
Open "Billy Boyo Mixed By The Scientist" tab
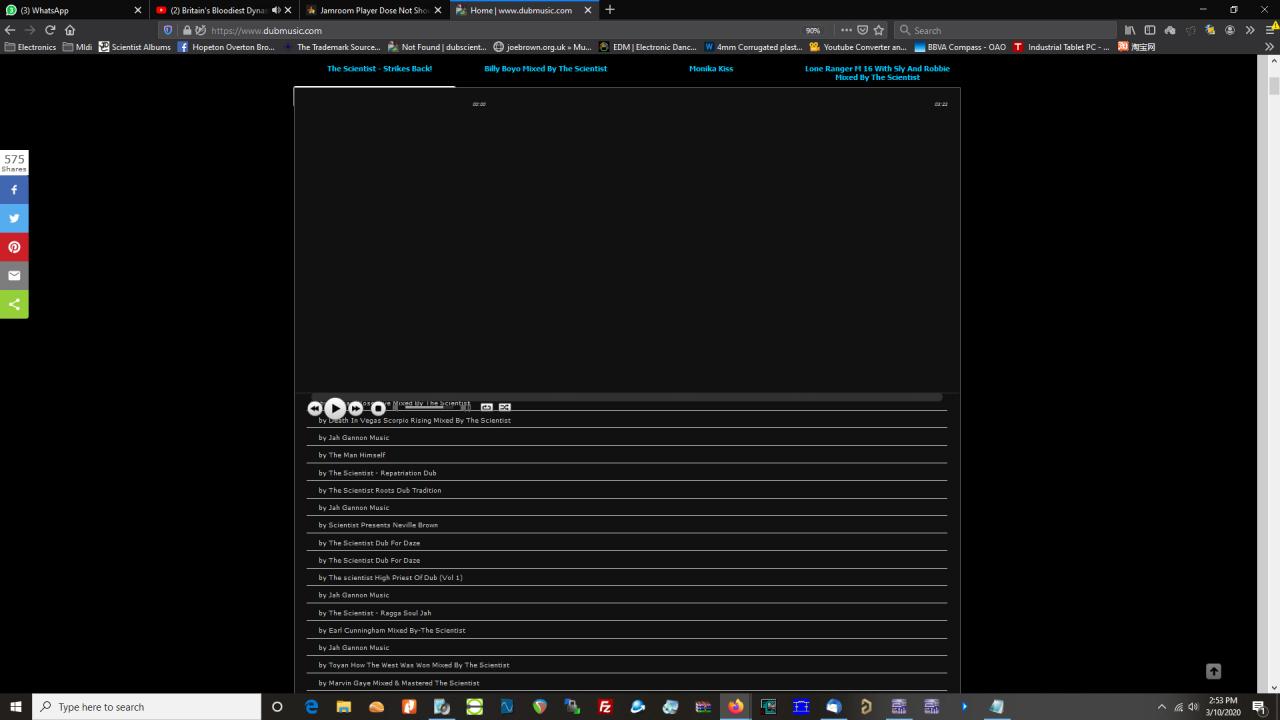click(x=545, y=69)
